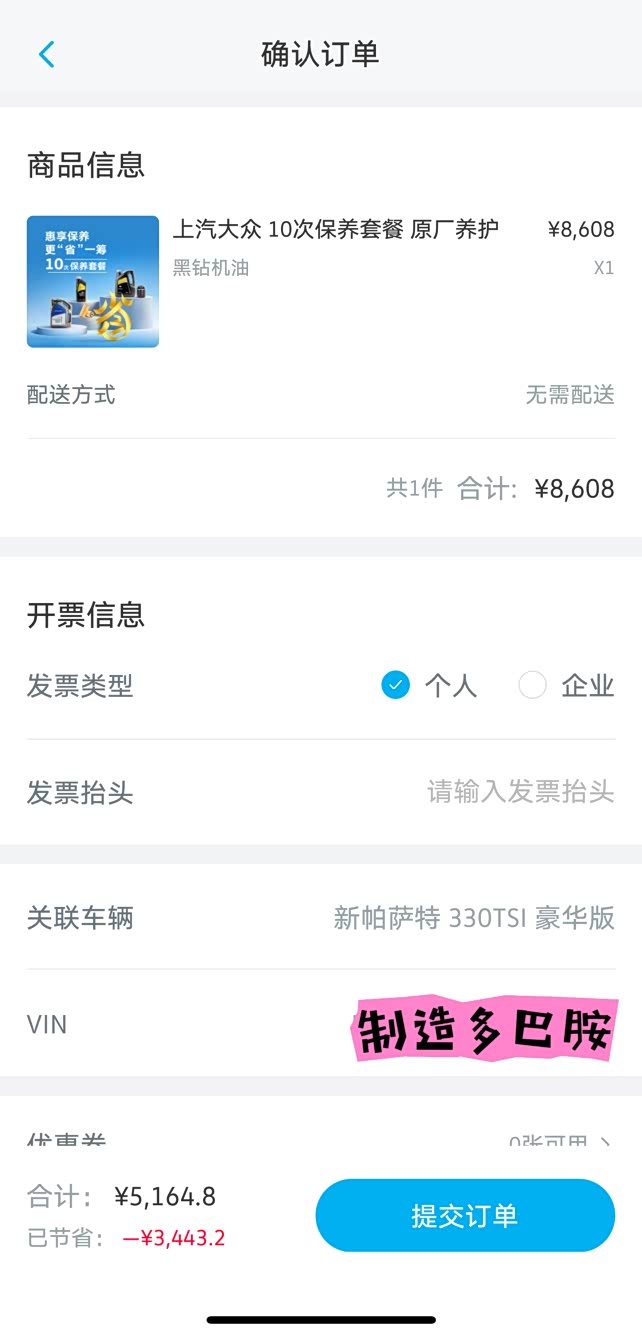Open the maintenance package product thumbnail
The image size is (642, 1336).
pyautogui.click(x=93, y=282)
